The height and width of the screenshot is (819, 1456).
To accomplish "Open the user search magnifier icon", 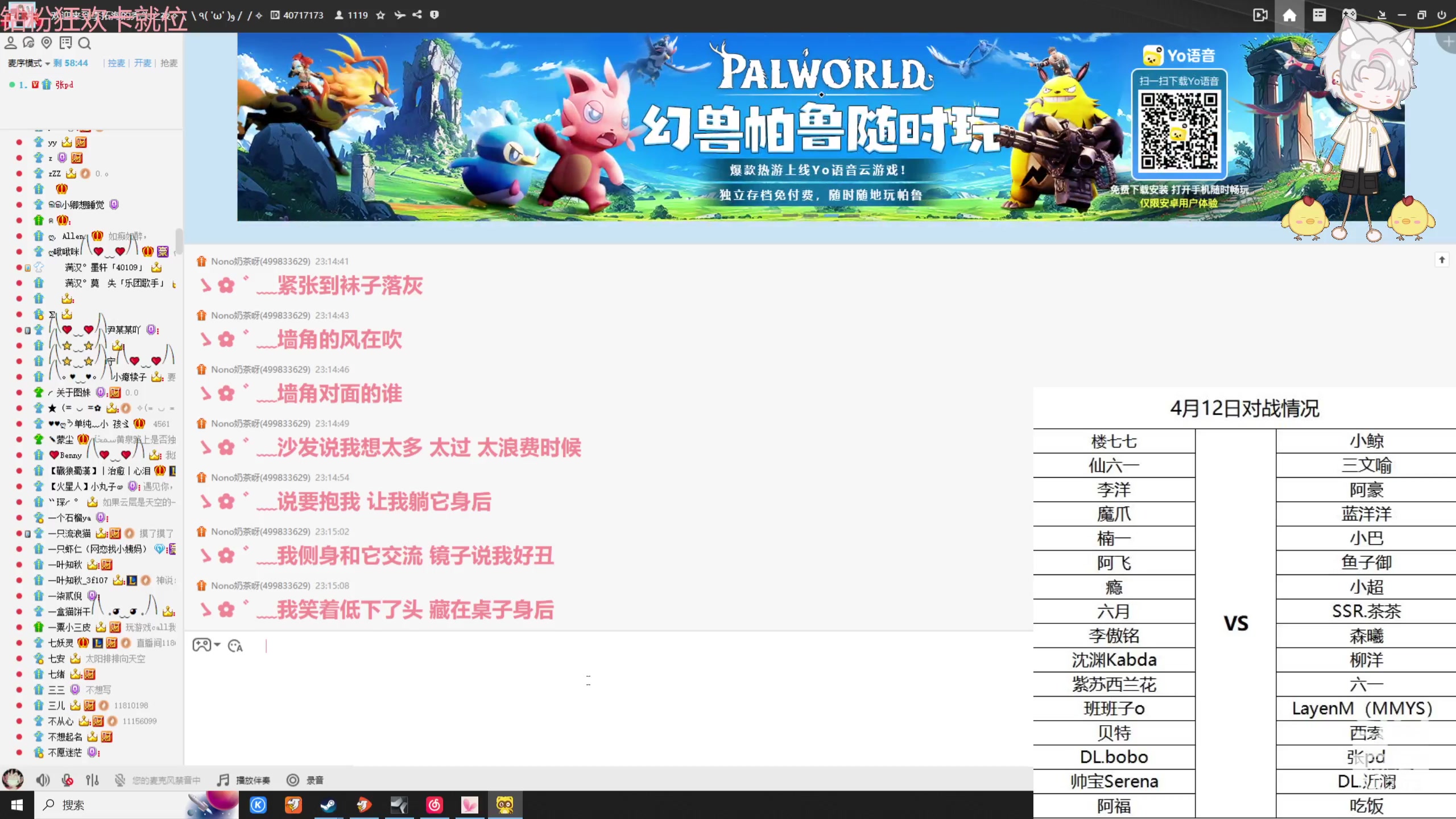I will 84,43.
